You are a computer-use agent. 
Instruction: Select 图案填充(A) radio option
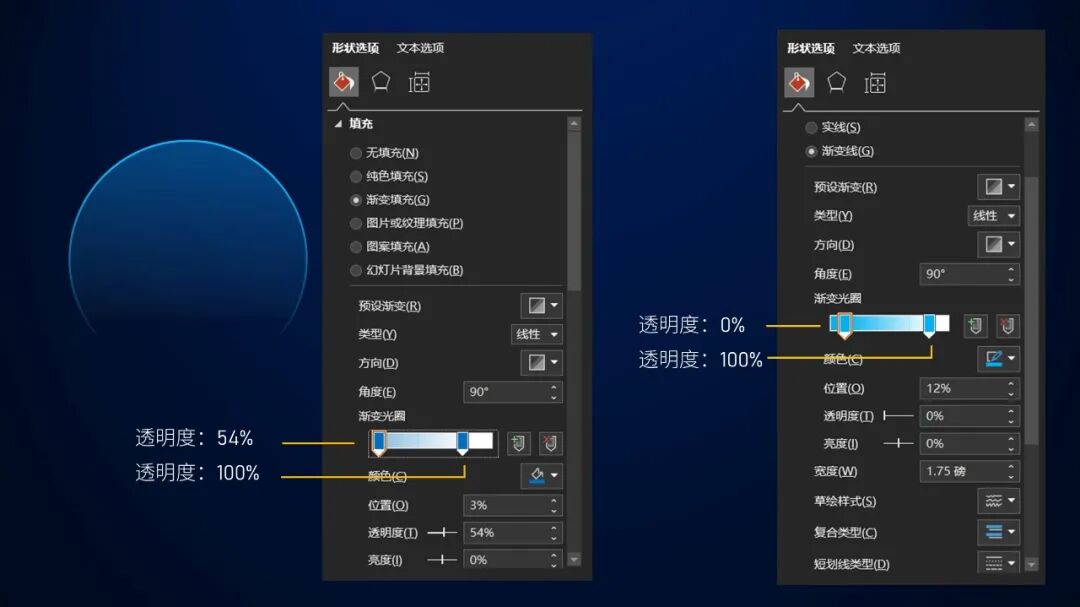click(355, 247)
